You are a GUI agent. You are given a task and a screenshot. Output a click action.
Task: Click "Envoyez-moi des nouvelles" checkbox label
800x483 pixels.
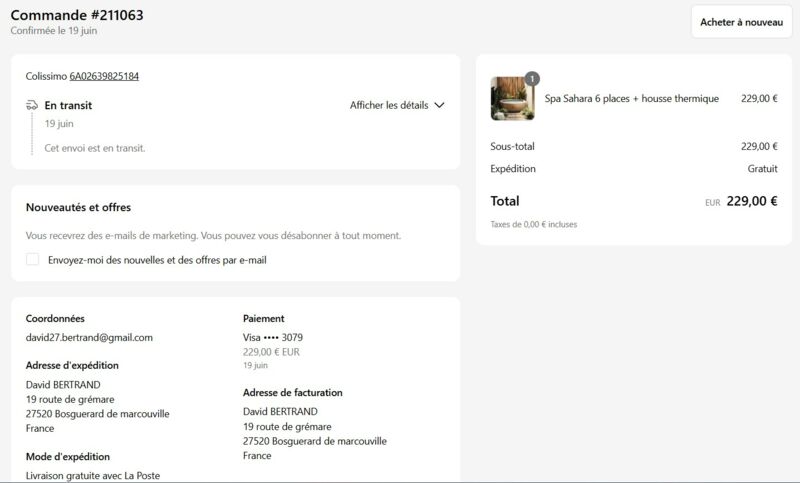tap(157, 260)
